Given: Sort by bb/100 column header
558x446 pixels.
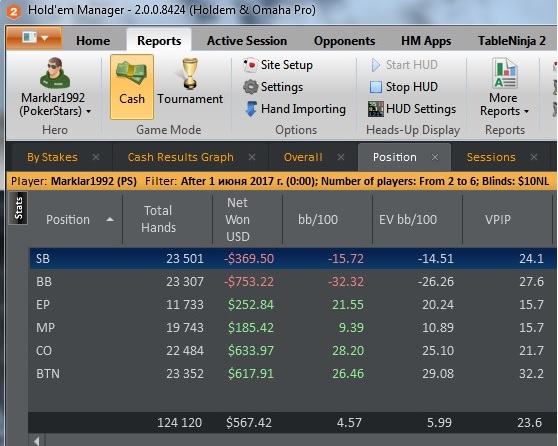Looking at the screenshot, I should tap(318, 220).
